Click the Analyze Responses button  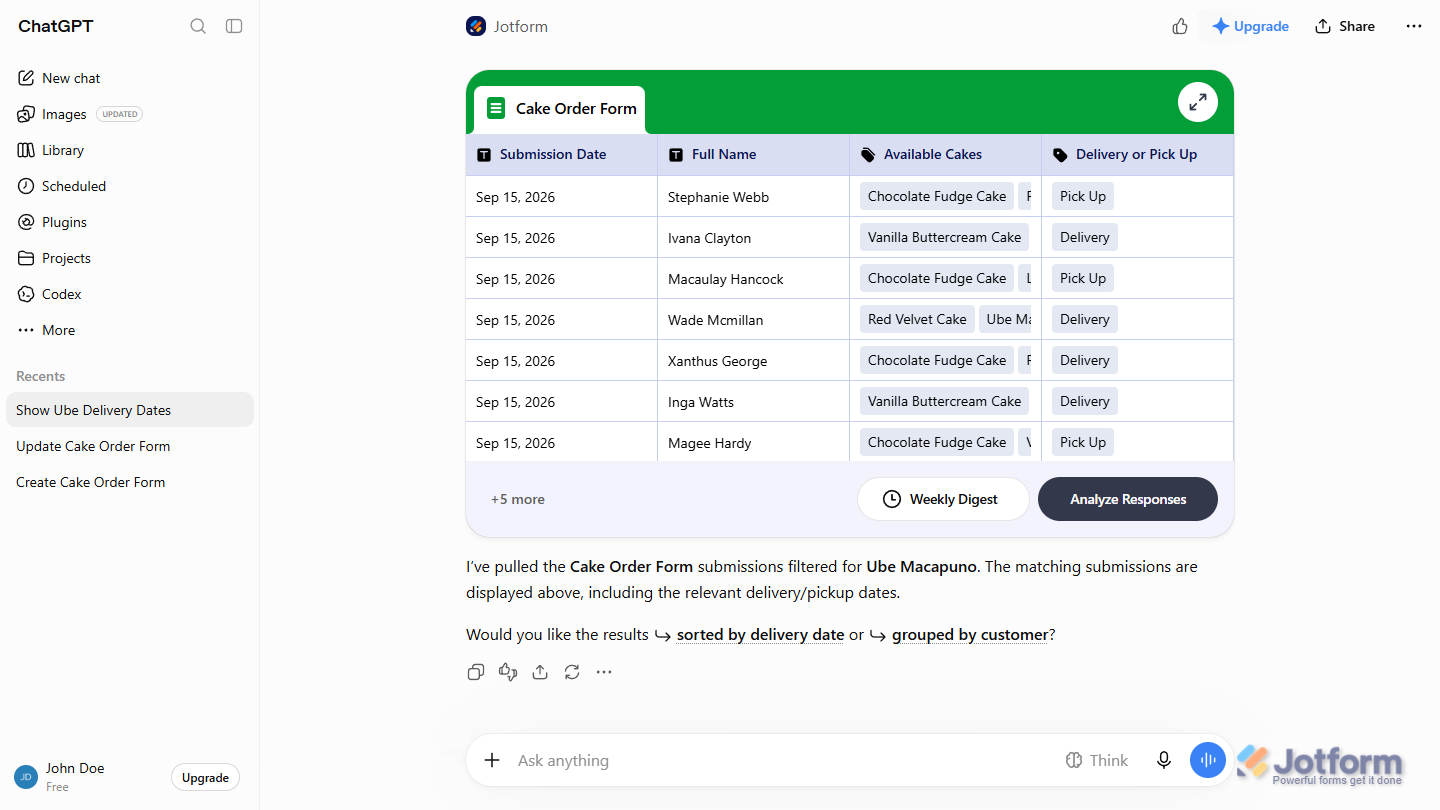[x=1128, y=499]
